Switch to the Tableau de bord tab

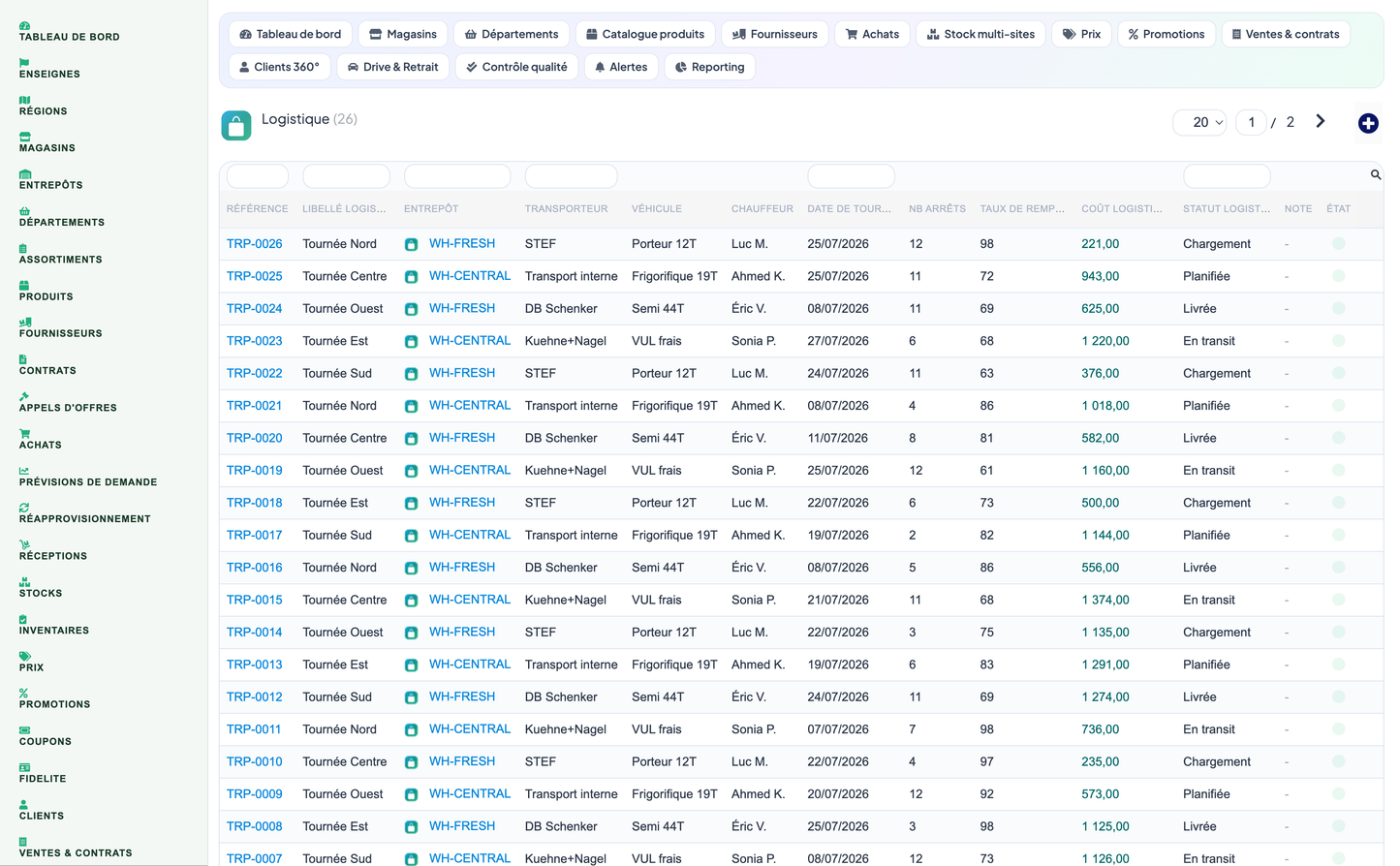coord(291,34)
